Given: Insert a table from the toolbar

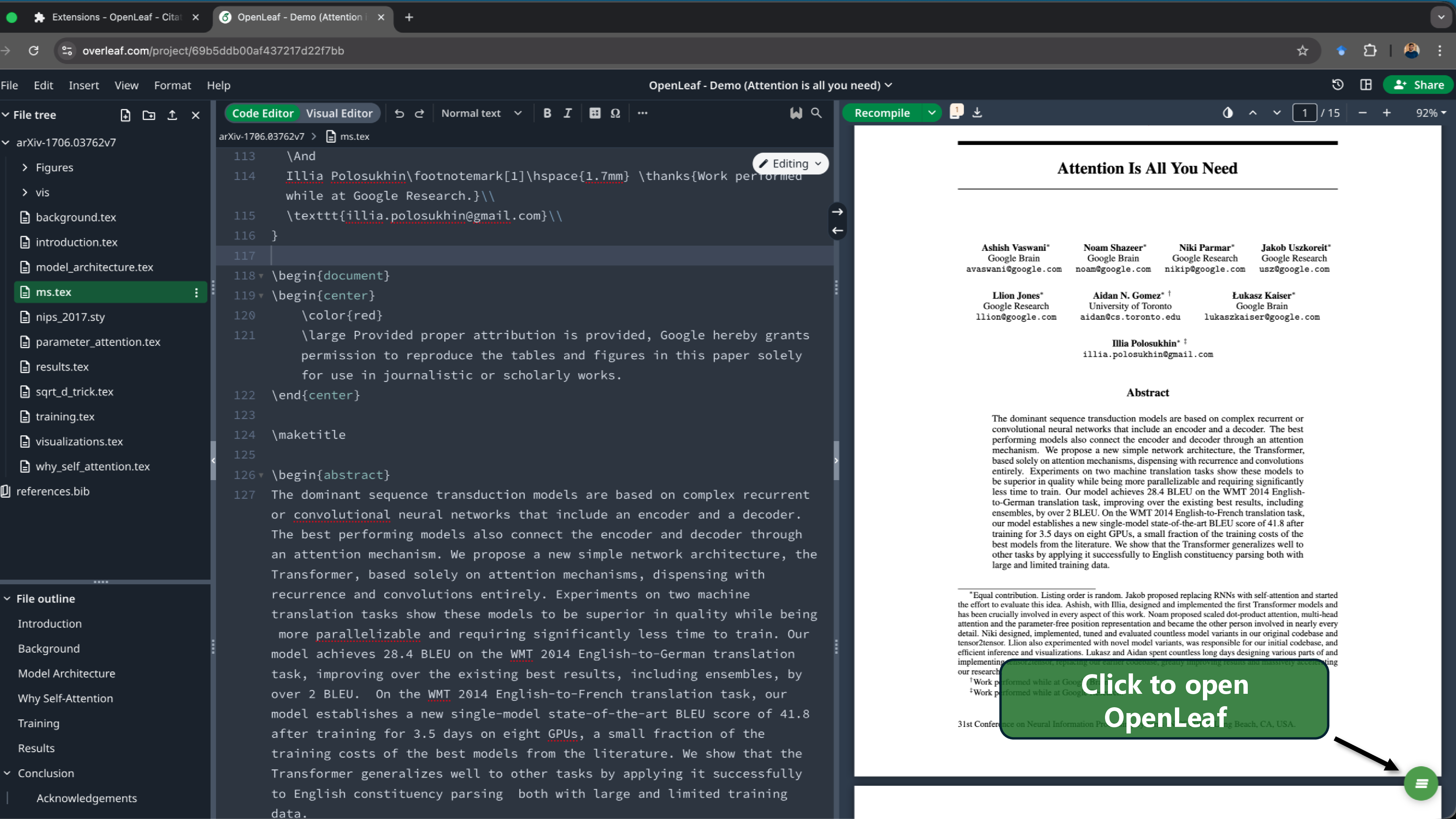Looking at the screenshot, I should point(595,114).
